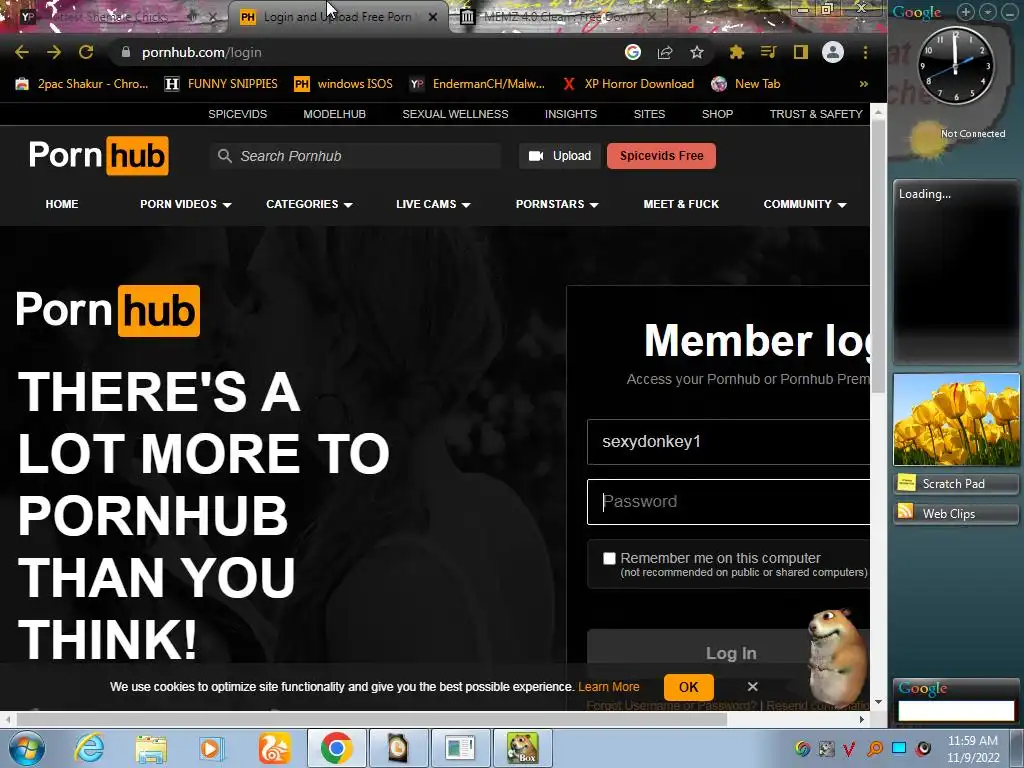Open MODELHUB in the top bar

point(334,114)
